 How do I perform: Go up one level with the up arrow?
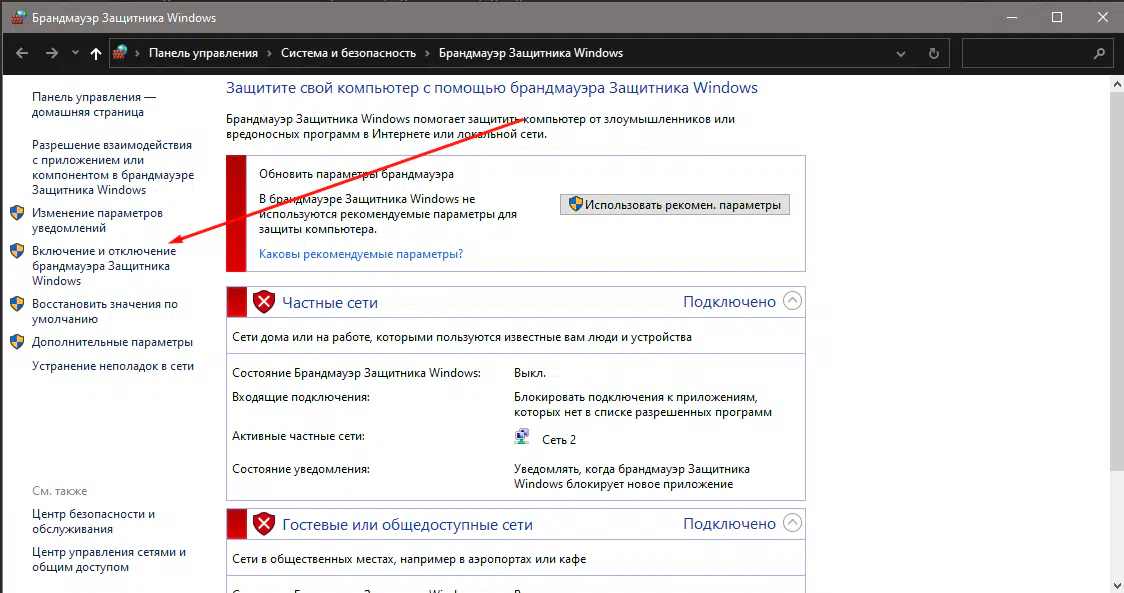tap(95, 53)
